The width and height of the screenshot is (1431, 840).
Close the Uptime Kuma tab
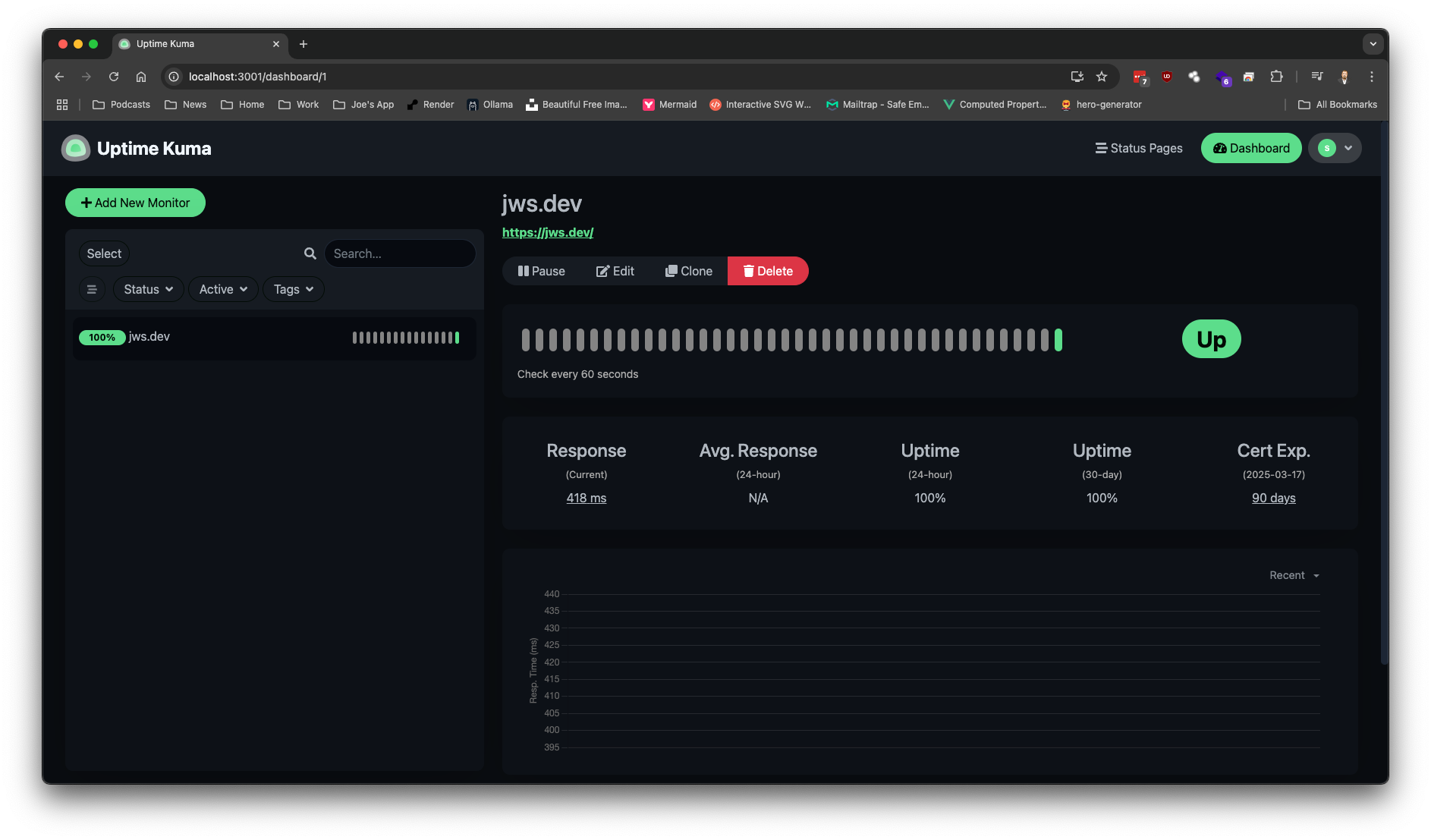click(x=276, y=44)
